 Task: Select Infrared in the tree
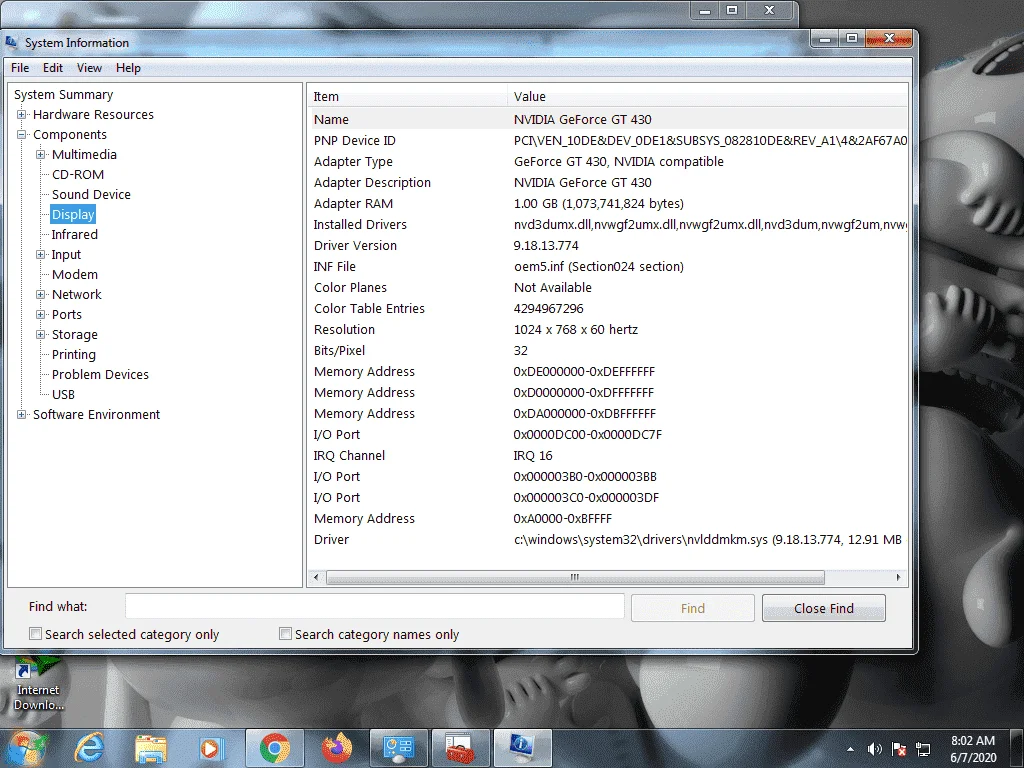[74, 234]
